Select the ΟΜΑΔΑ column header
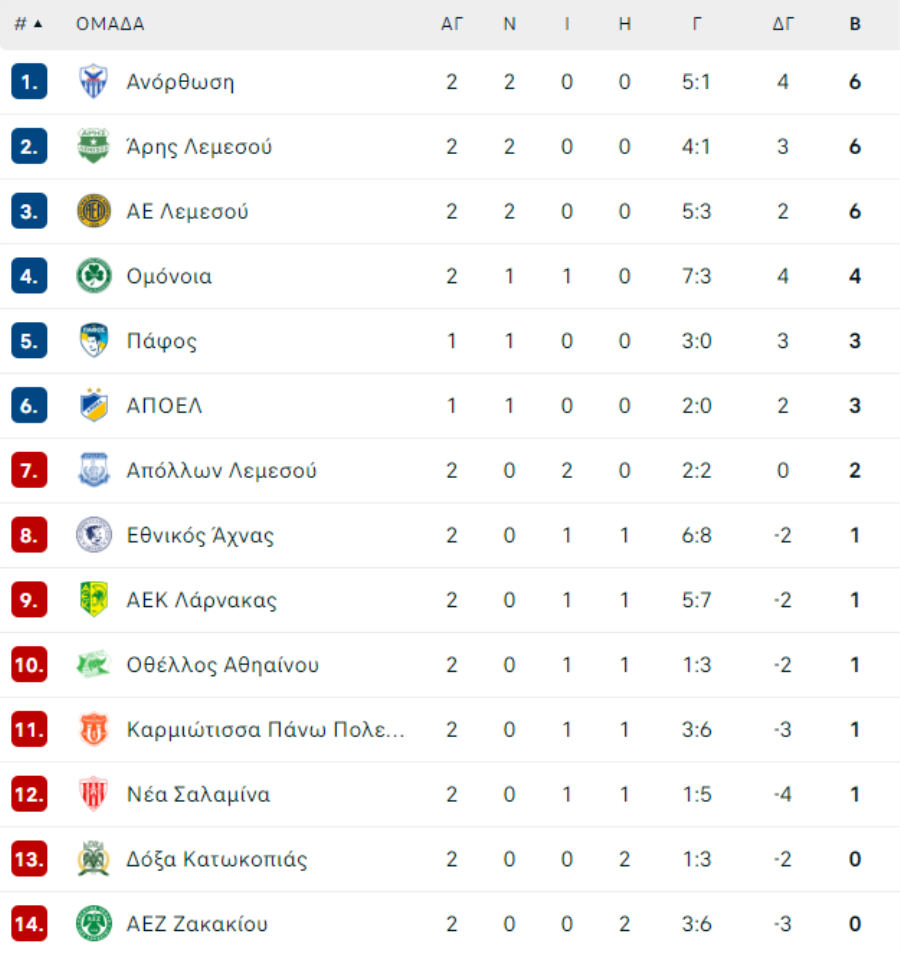The width and height of the screenshot is (900, 953). coord(110,24)
